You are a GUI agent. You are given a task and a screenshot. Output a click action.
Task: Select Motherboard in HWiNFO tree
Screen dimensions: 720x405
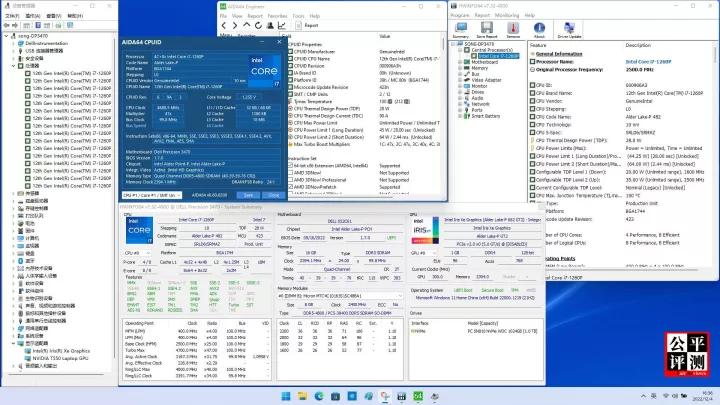(x=484, y=62)
